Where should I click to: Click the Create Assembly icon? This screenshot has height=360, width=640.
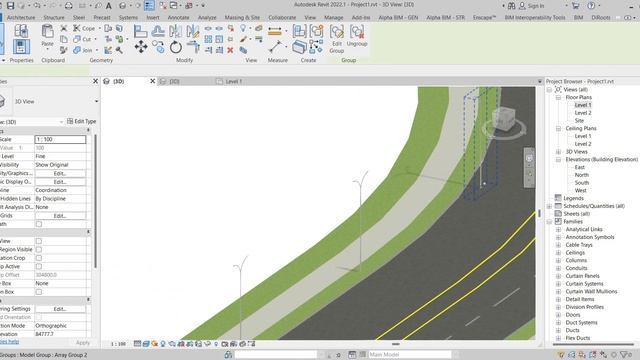click(299, 31)
